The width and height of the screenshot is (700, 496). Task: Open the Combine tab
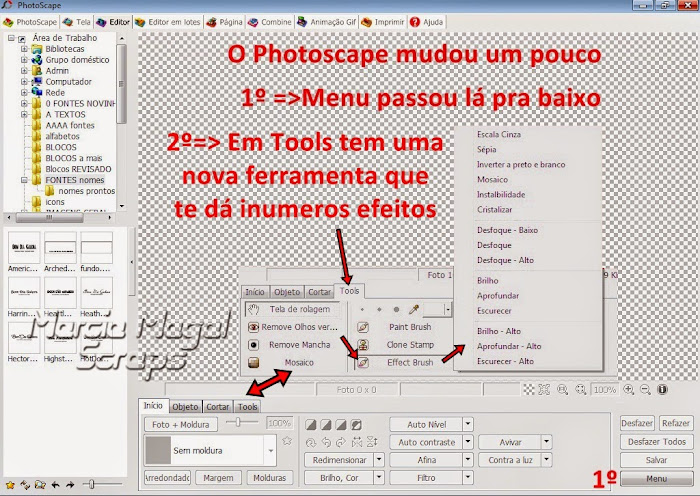pyautogui.click(x=270, y=22)
